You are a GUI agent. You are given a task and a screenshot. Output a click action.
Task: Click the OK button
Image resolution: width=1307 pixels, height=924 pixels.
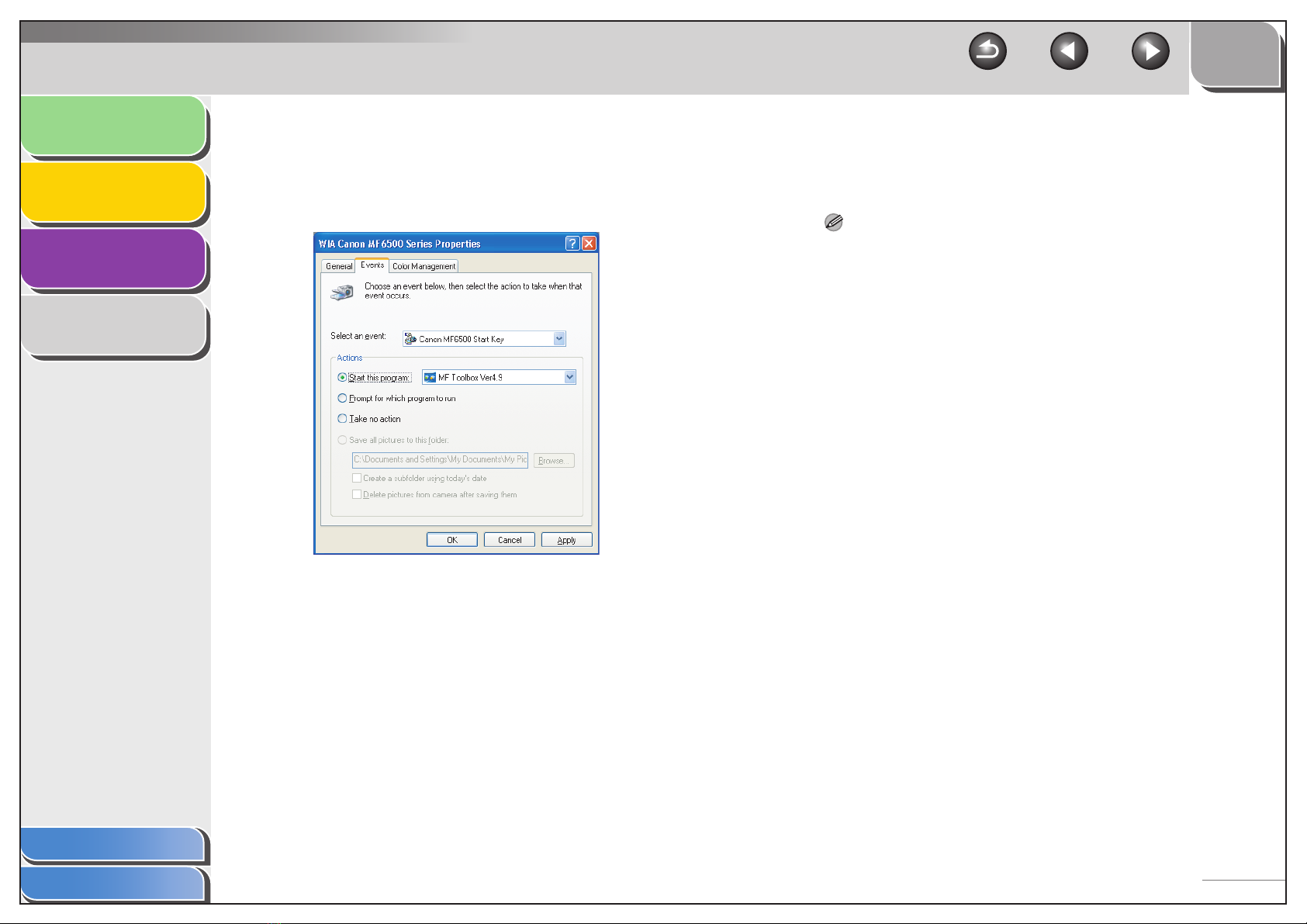pos(452,540)
